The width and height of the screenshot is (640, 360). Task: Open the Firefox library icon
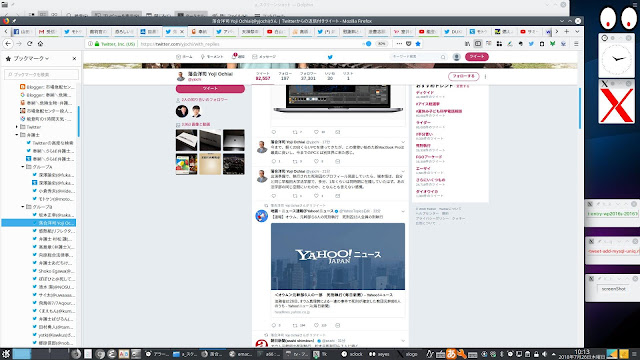(x=467, y=44)
